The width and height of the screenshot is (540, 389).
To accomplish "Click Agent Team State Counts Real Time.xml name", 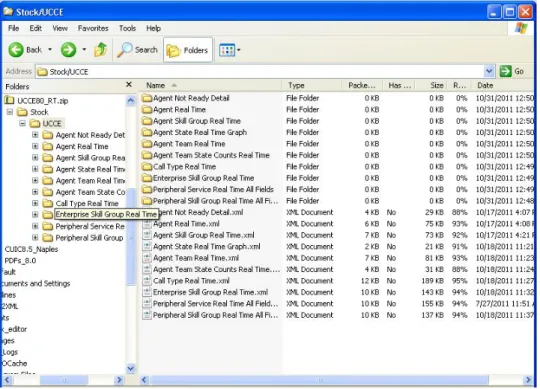I will tap(216, 270).
